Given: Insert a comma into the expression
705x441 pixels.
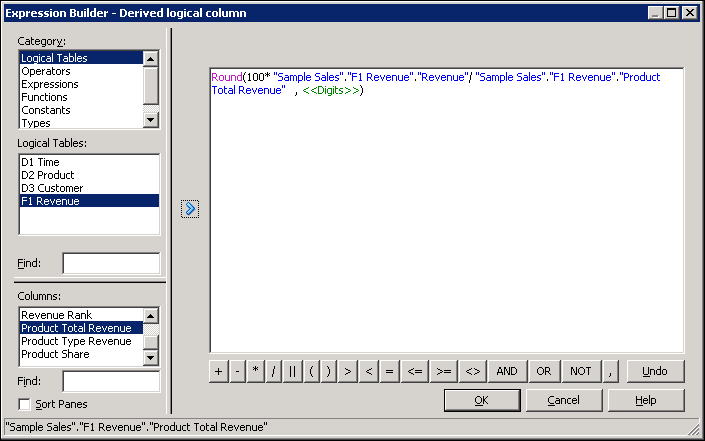Looking at the screenshot, I should (x=610, y=371).
